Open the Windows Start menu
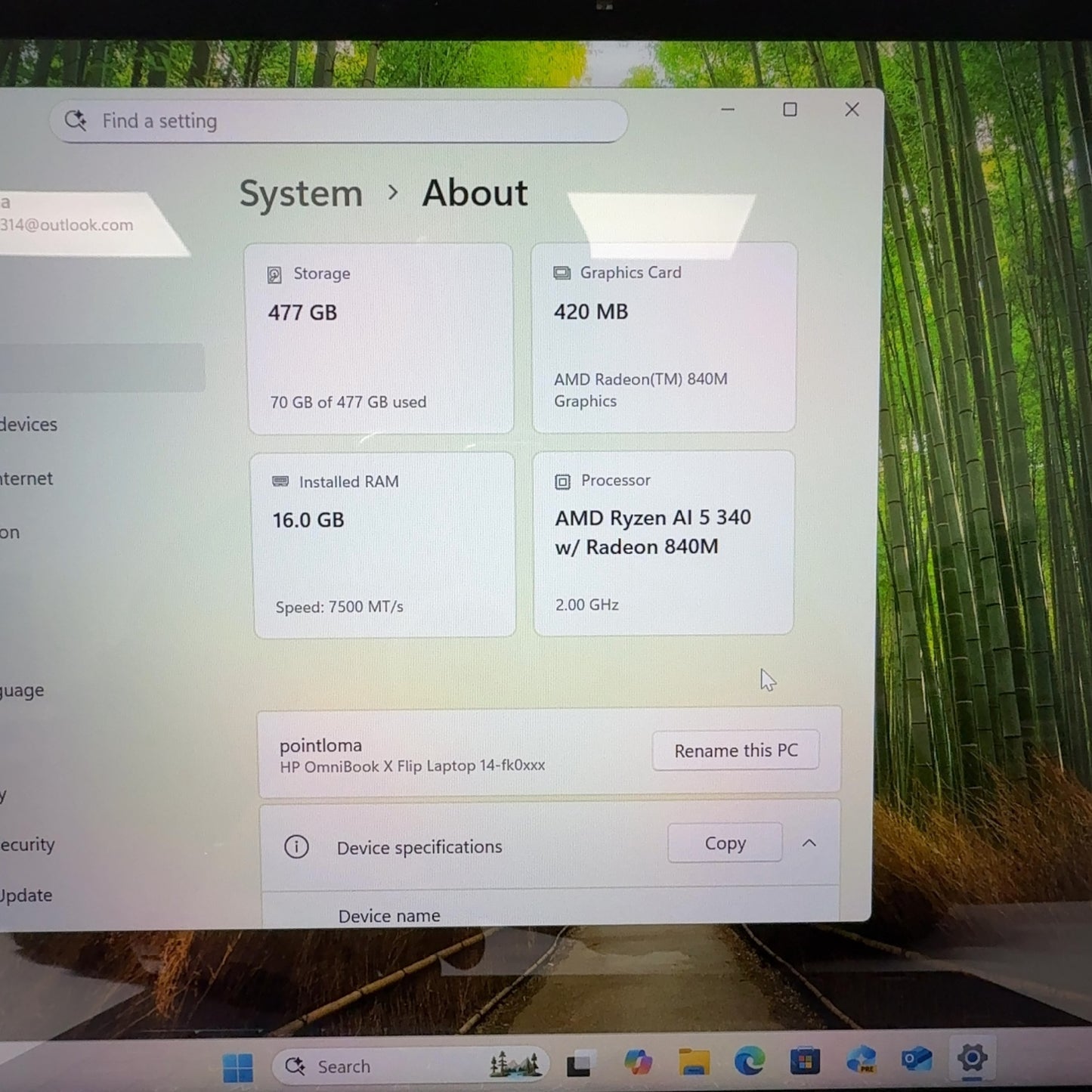 point(238,1067)
